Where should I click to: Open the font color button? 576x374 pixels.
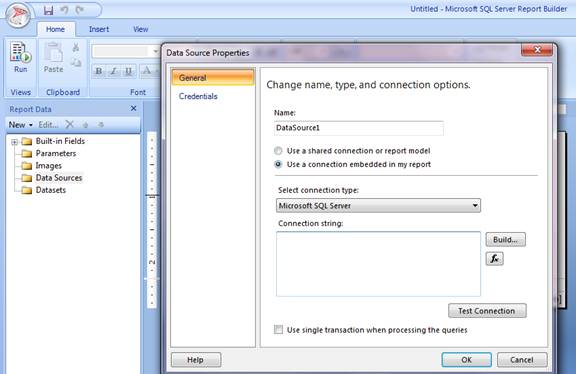click(147, 71)
